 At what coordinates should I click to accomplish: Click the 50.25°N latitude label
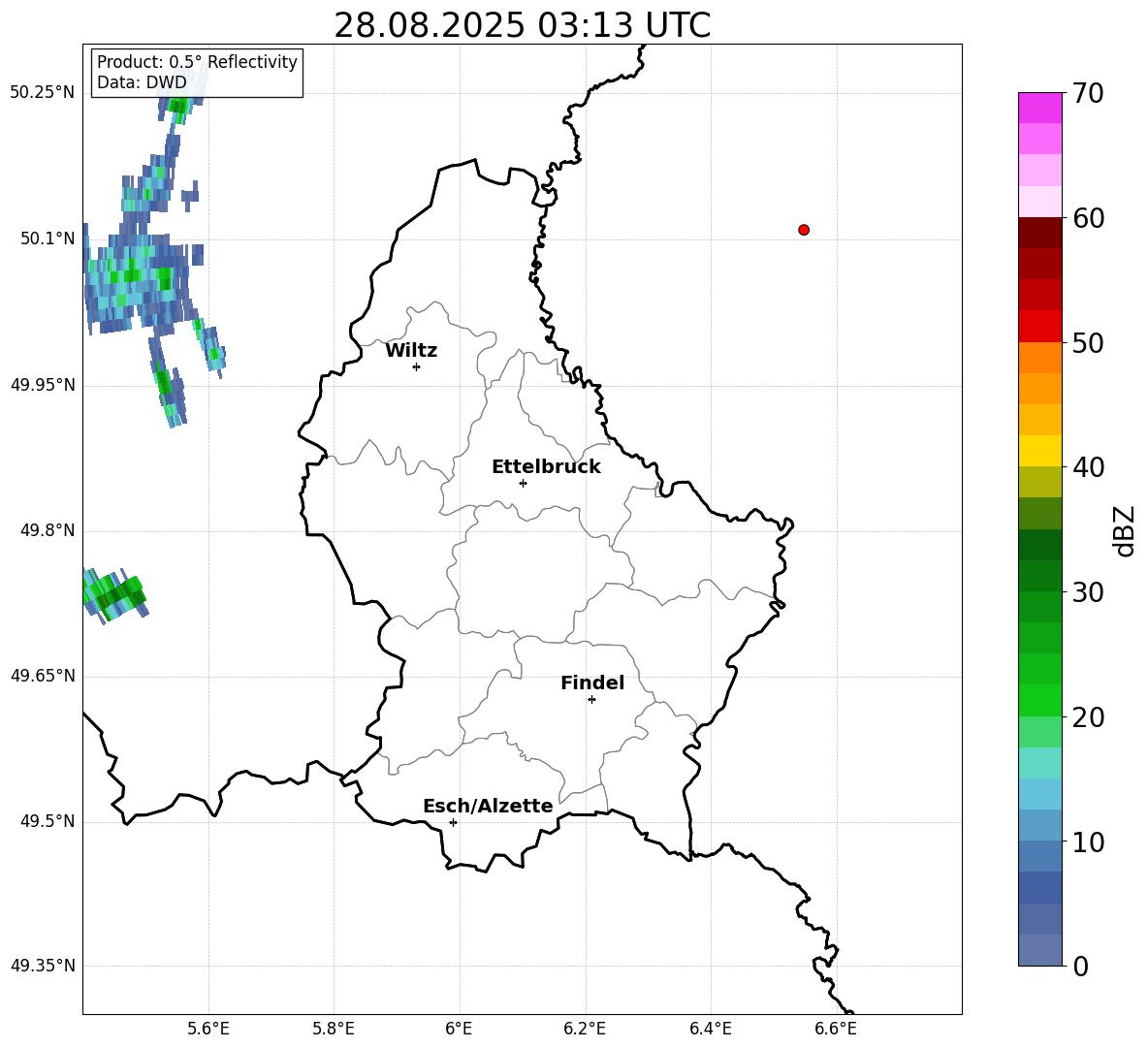click(43, 93)
